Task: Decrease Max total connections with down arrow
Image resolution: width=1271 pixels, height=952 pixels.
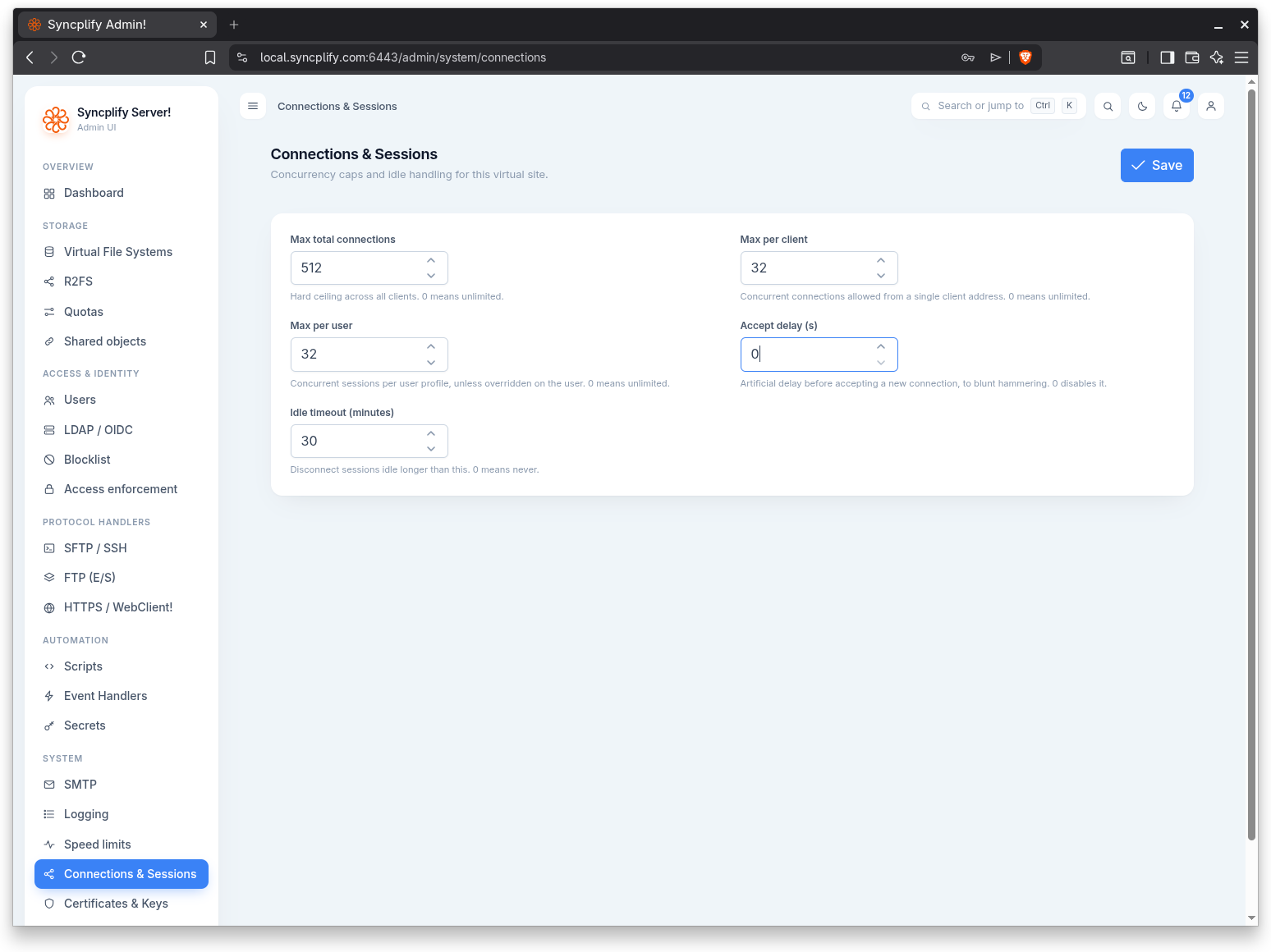Action: (x=431, y=276)
